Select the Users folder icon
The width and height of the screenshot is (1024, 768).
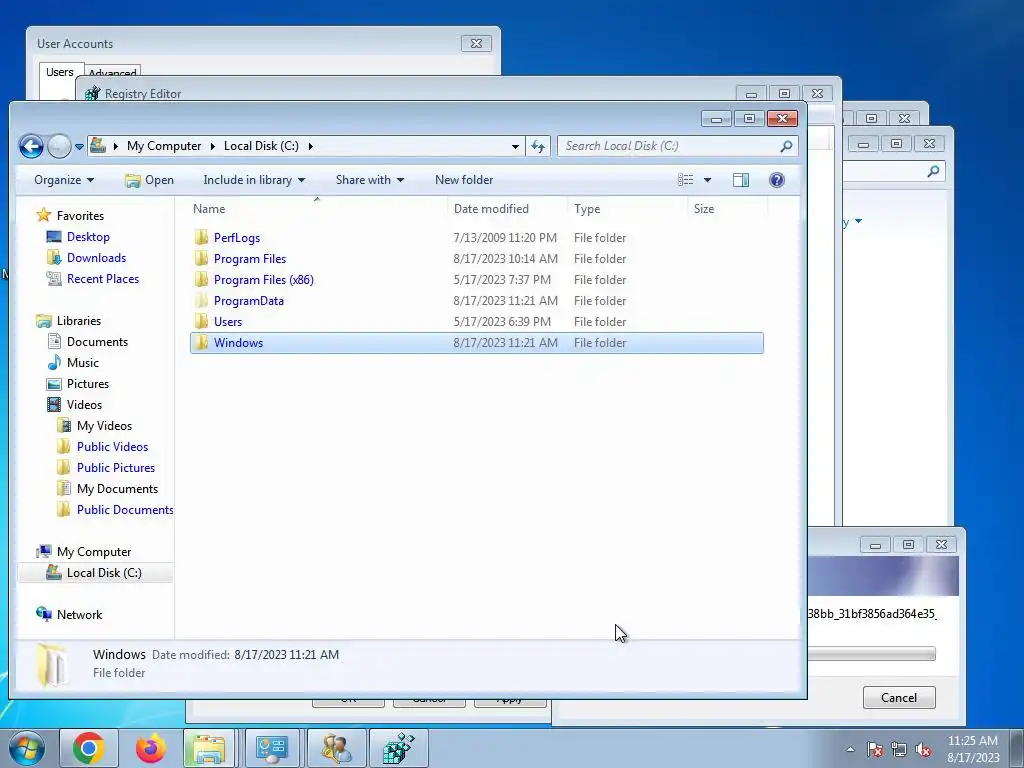point(201,322)
